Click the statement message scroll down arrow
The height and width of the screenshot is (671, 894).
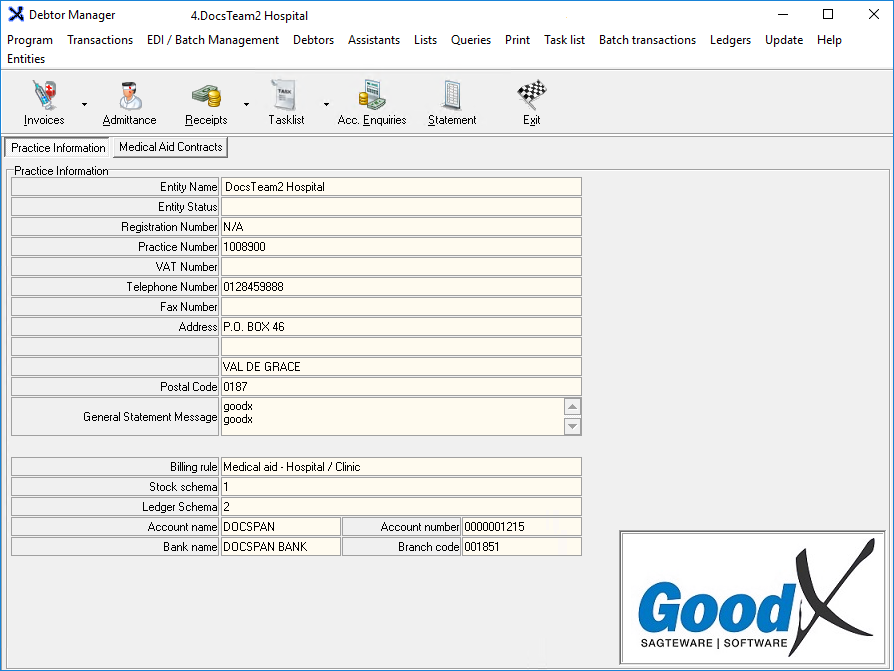(572, 426)
